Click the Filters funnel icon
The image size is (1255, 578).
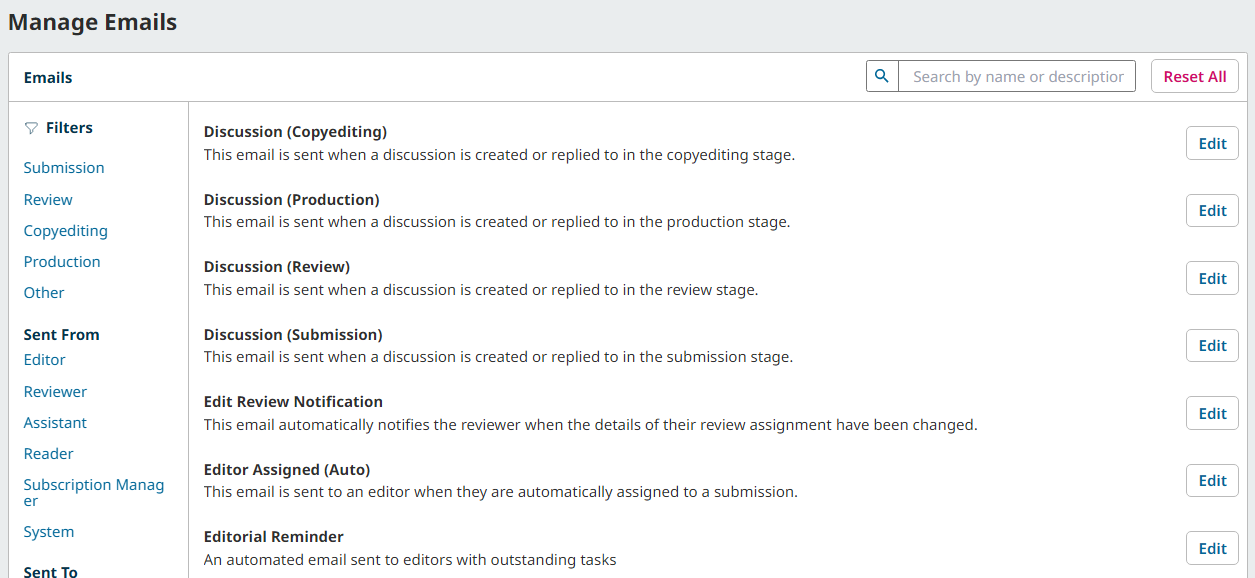point(31,128)
